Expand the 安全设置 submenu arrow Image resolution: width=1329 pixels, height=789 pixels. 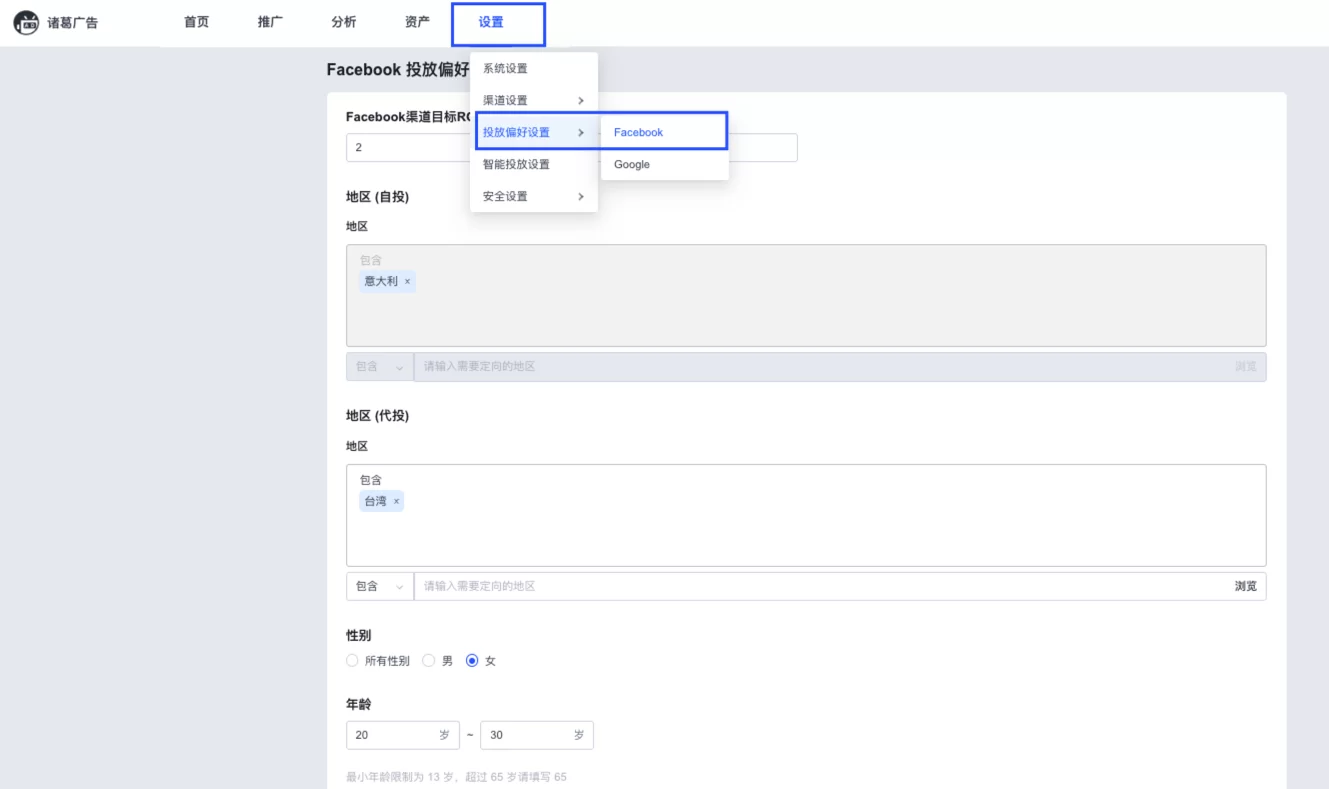click(x=581, y=197)
